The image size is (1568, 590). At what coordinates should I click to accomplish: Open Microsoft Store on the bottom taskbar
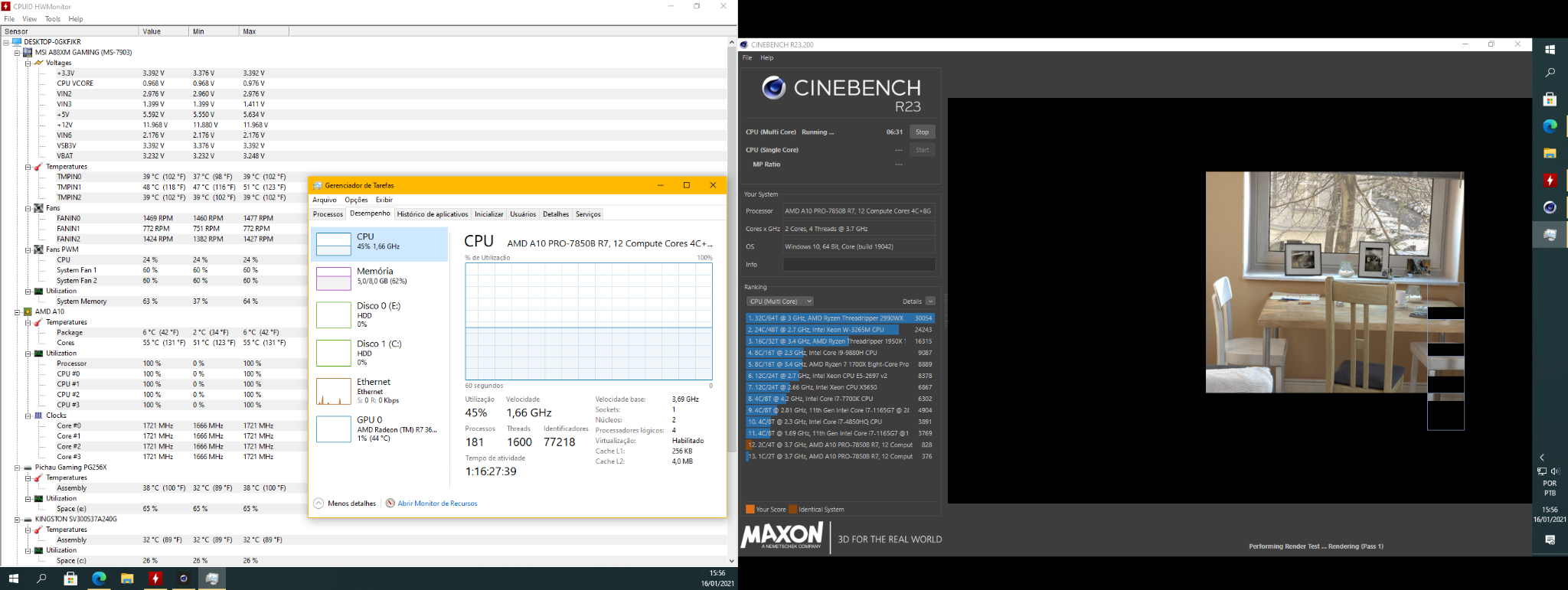70,579
